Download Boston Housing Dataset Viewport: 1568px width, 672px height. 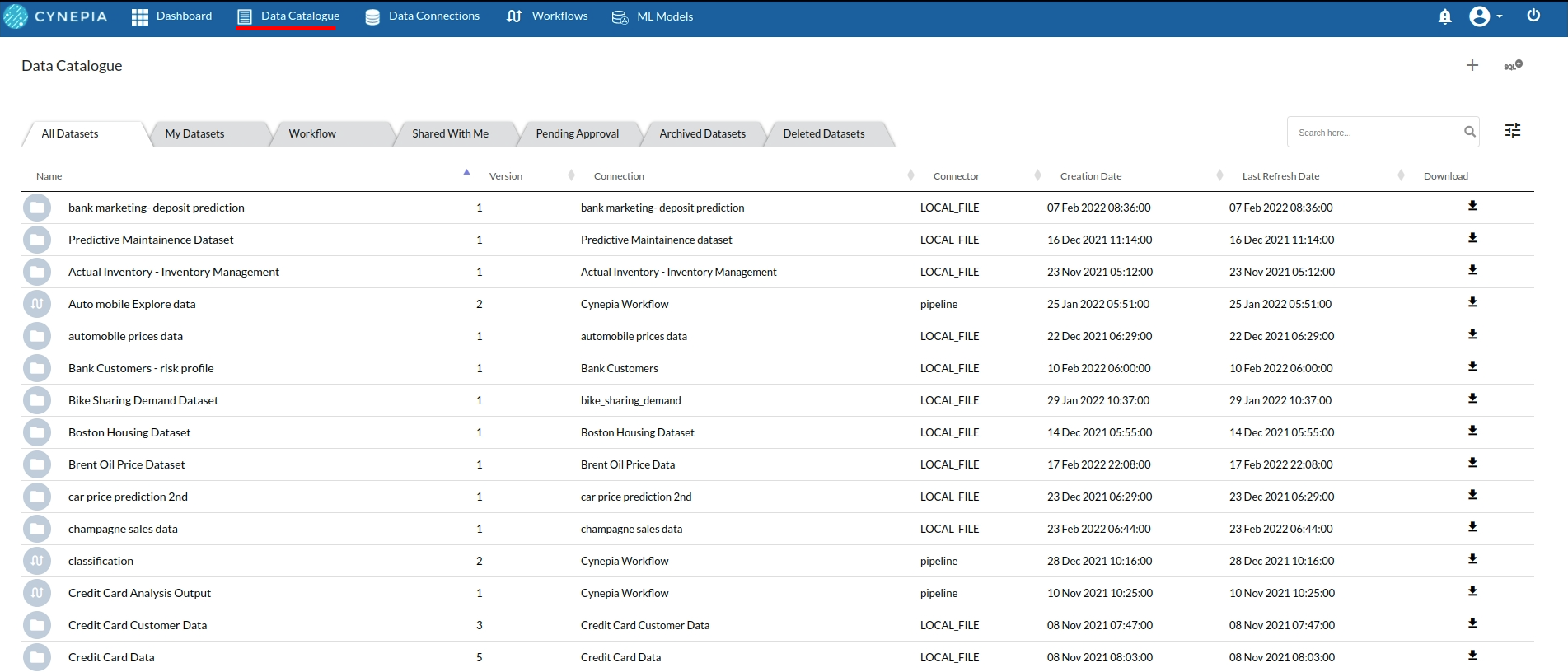[1472, 431]
